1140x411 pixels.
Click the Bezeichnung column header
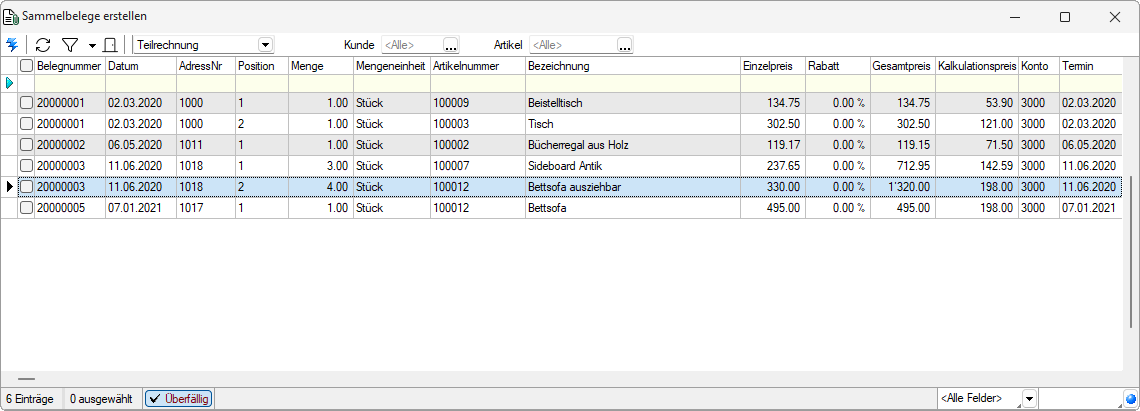pyautogui.click(x=633, y=66)
